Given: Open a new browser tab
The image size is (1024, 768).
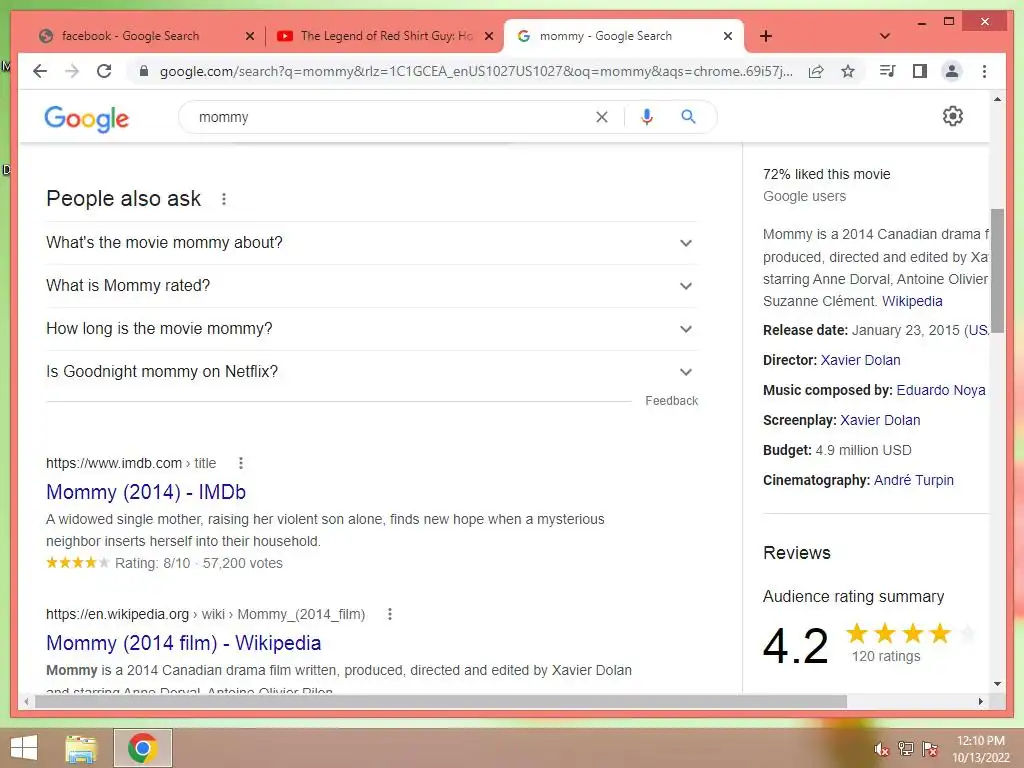Looking at the screenshot, I should pos(766,36).
